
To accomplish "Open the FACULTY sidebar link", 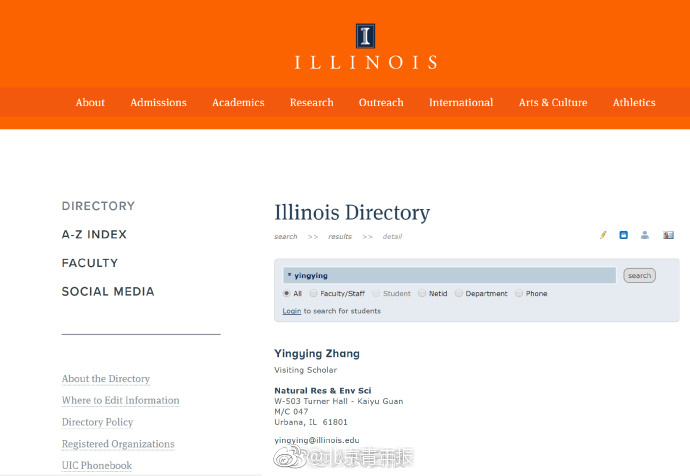I will 90,263.
